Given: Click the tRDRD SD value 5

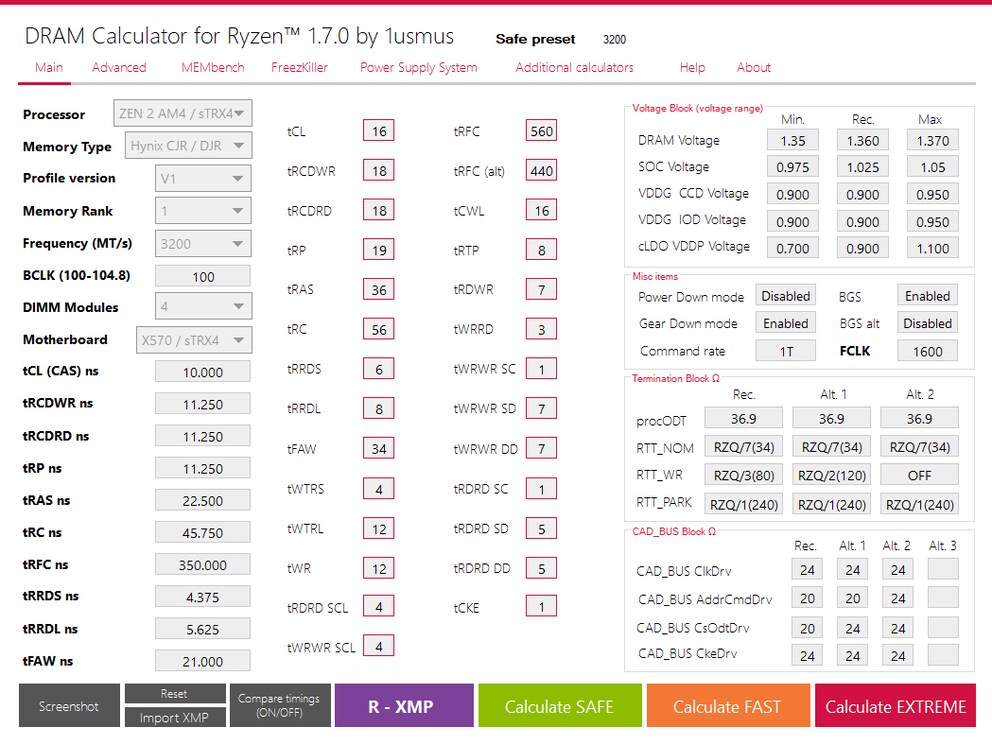Looking at the screenshot, I should [x=542, y=529].
